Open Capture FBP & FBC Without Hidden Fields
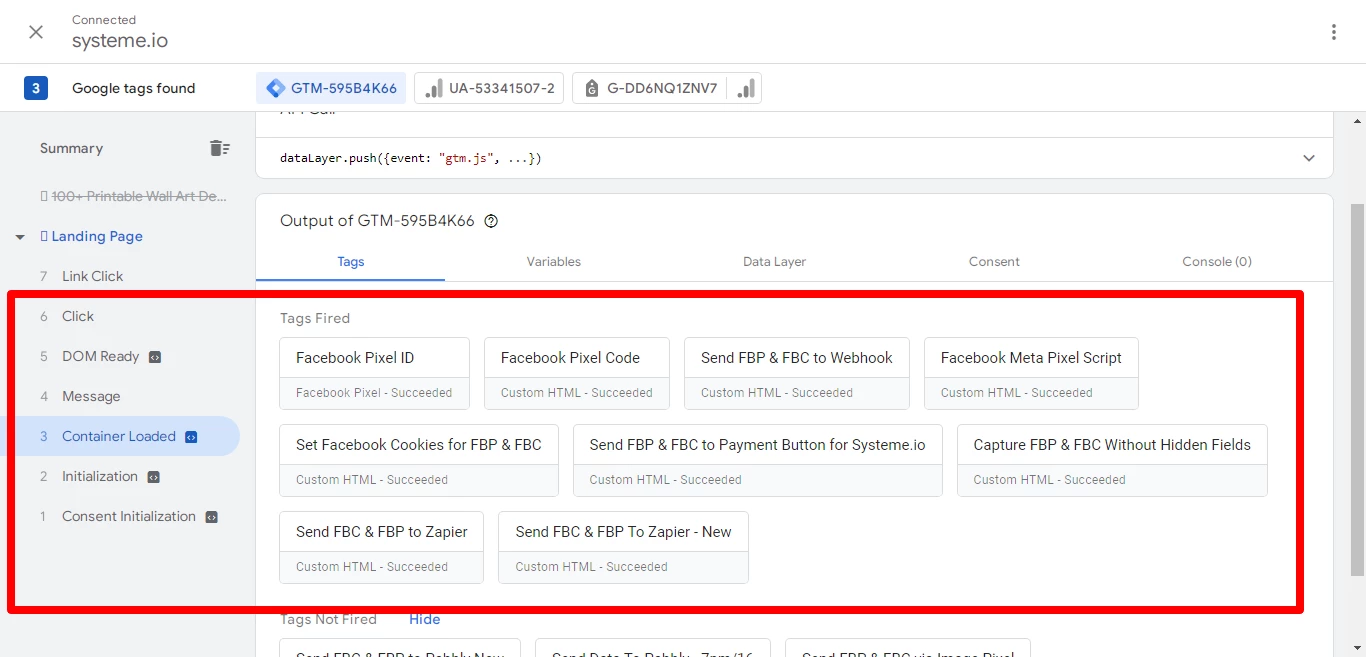The height and width of the screenshot is (657, 1366). pyautogui.click(x=1112, y=460)
